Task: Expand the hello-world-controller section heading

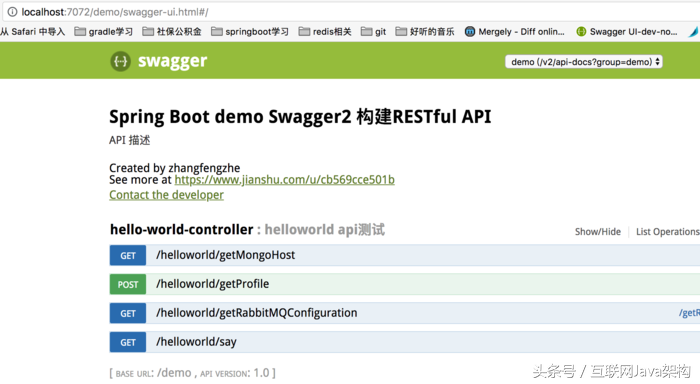Action: [x=181, y=230]
